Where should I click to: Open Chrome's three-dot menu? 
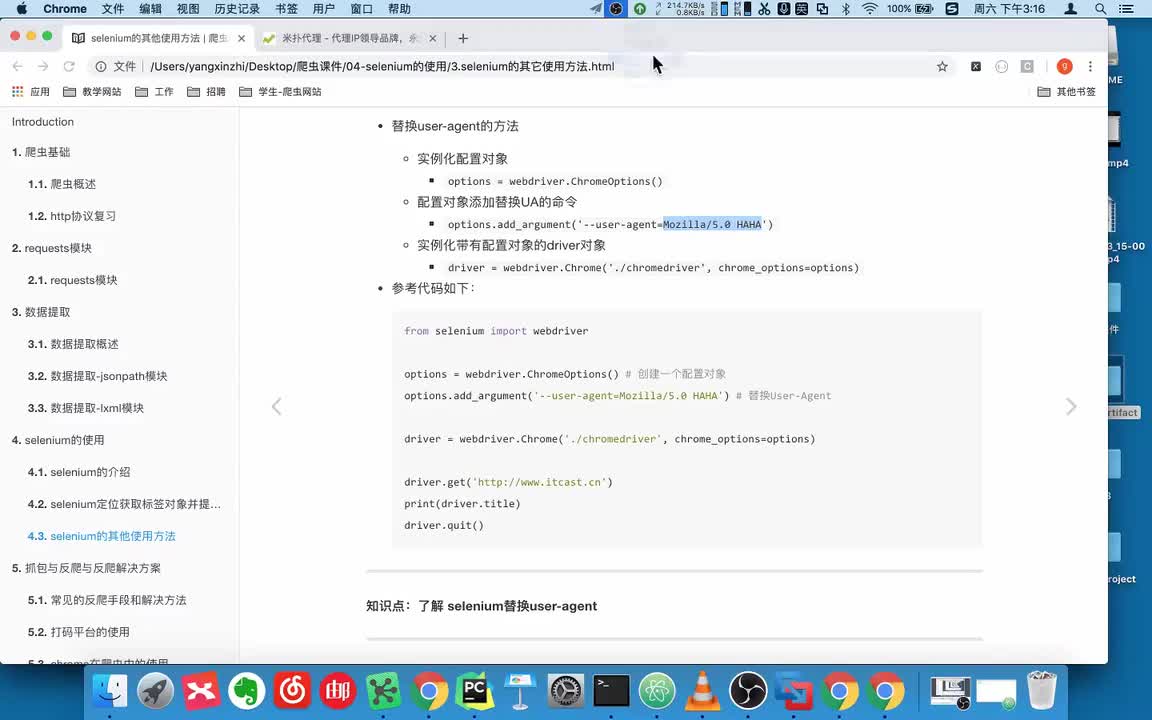[x=1090, y=66]
